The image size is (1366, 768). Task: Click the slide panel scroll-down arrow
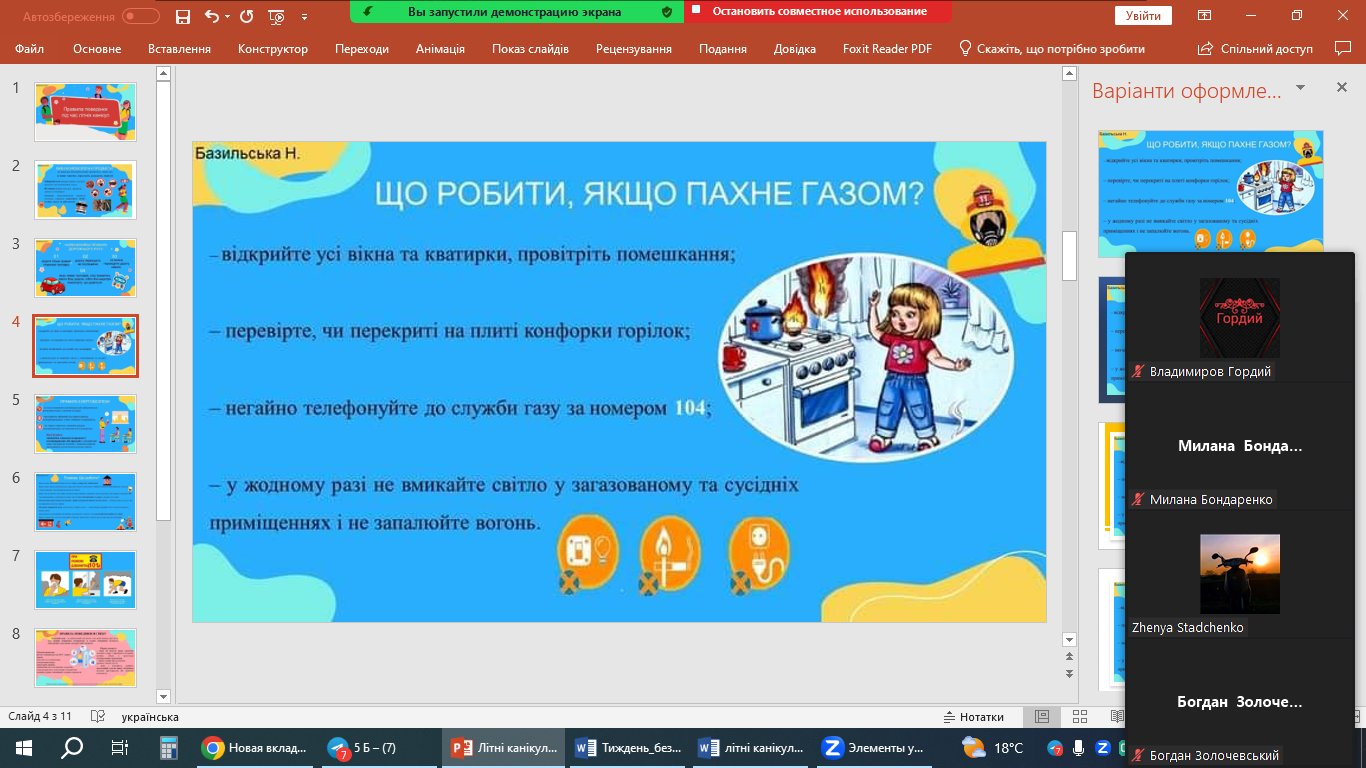pyautogui.click(x=164, y=695)
